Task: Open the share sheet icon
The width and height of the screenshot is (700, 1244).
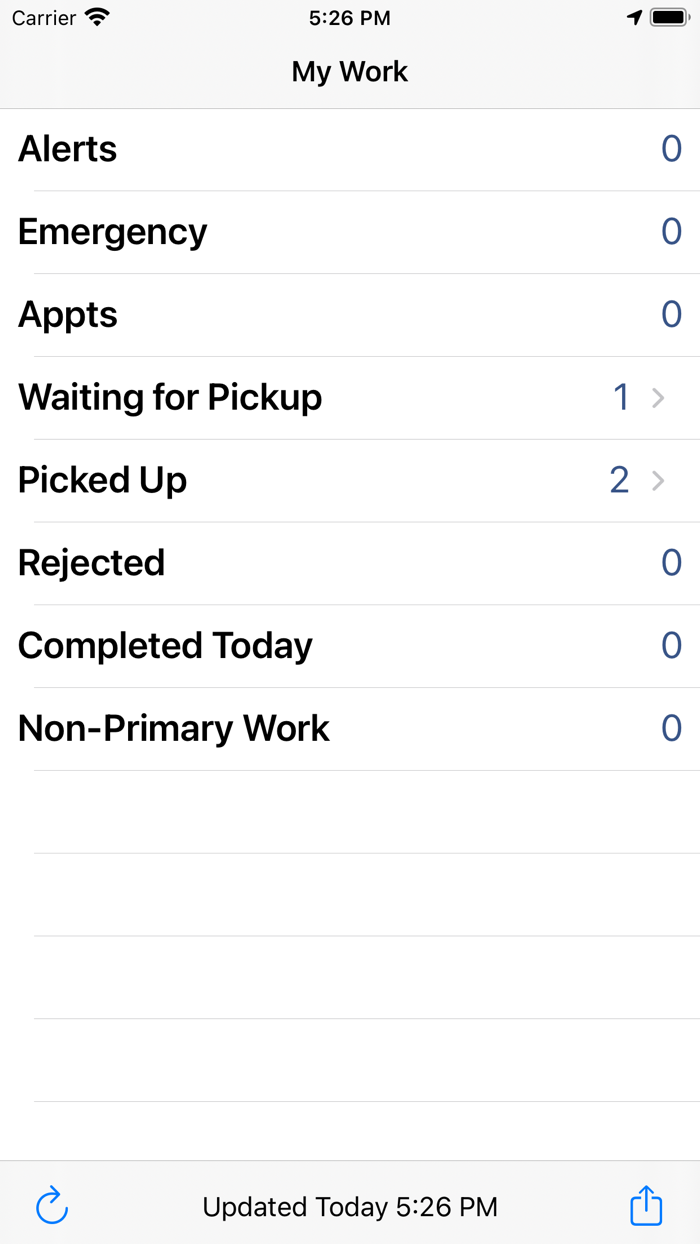Action: pos(646,1206)
